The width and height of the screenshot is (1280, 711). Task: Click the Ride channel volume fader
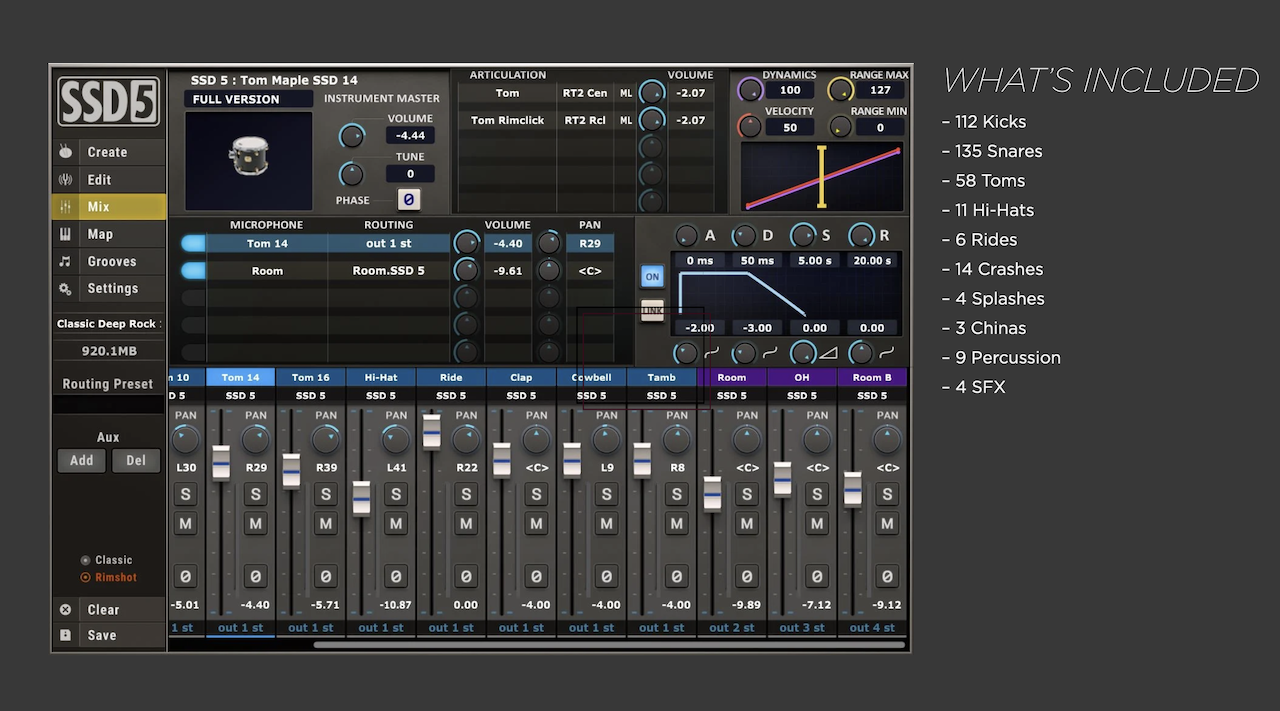point(432,431)
